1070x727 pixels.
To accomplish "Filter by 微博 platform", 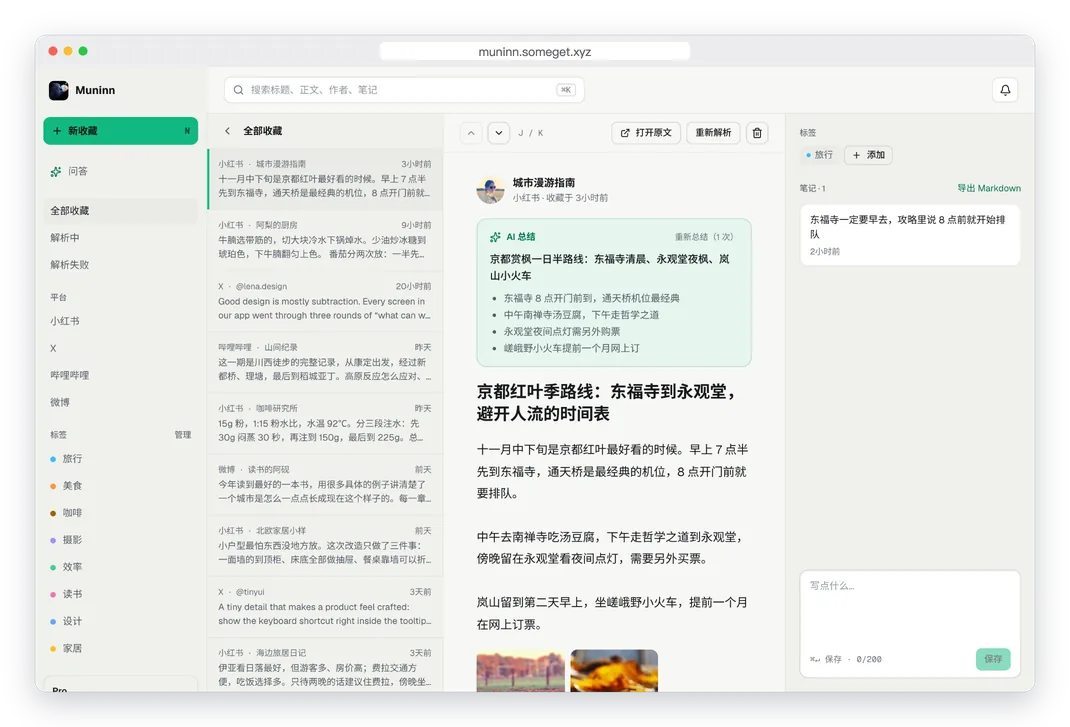I will click(121, 402).
